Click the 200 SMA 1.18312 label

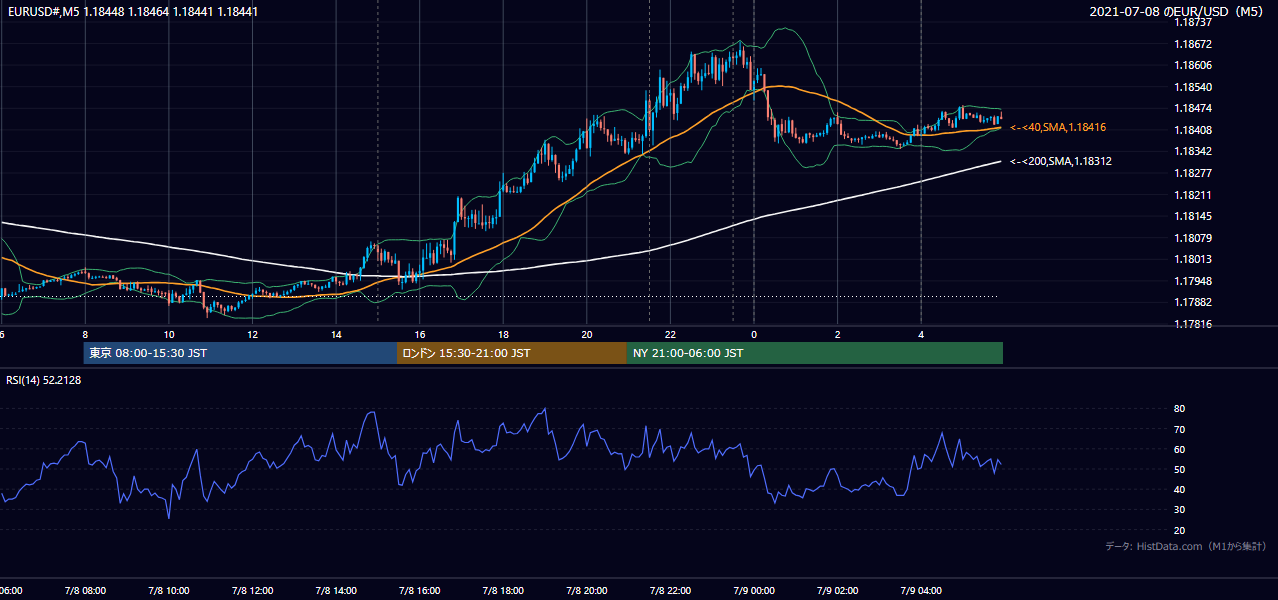pyautogui.click(x=1061, y=161)
